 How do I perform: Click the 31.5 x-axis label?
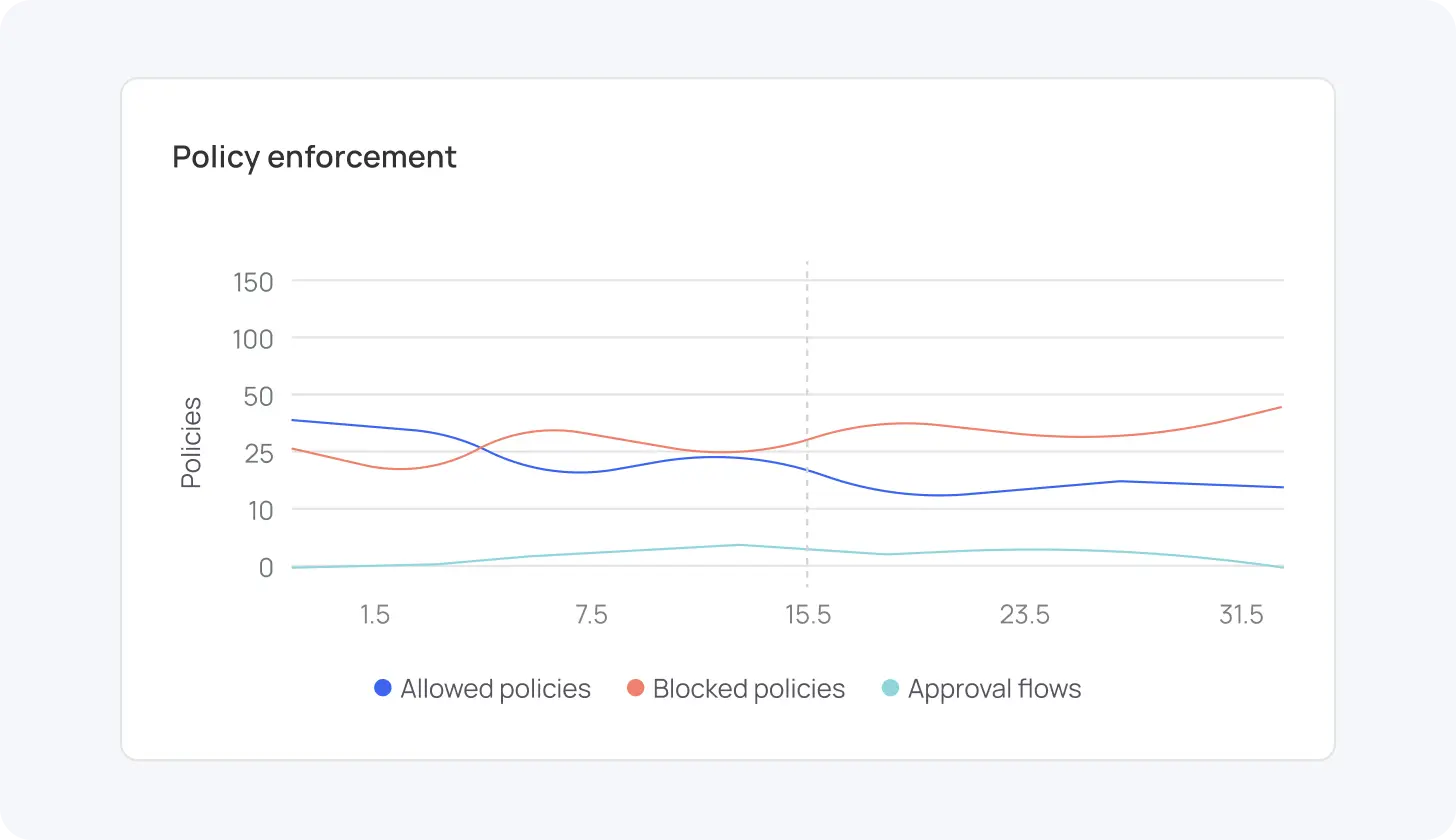[x=1241, y=615]
